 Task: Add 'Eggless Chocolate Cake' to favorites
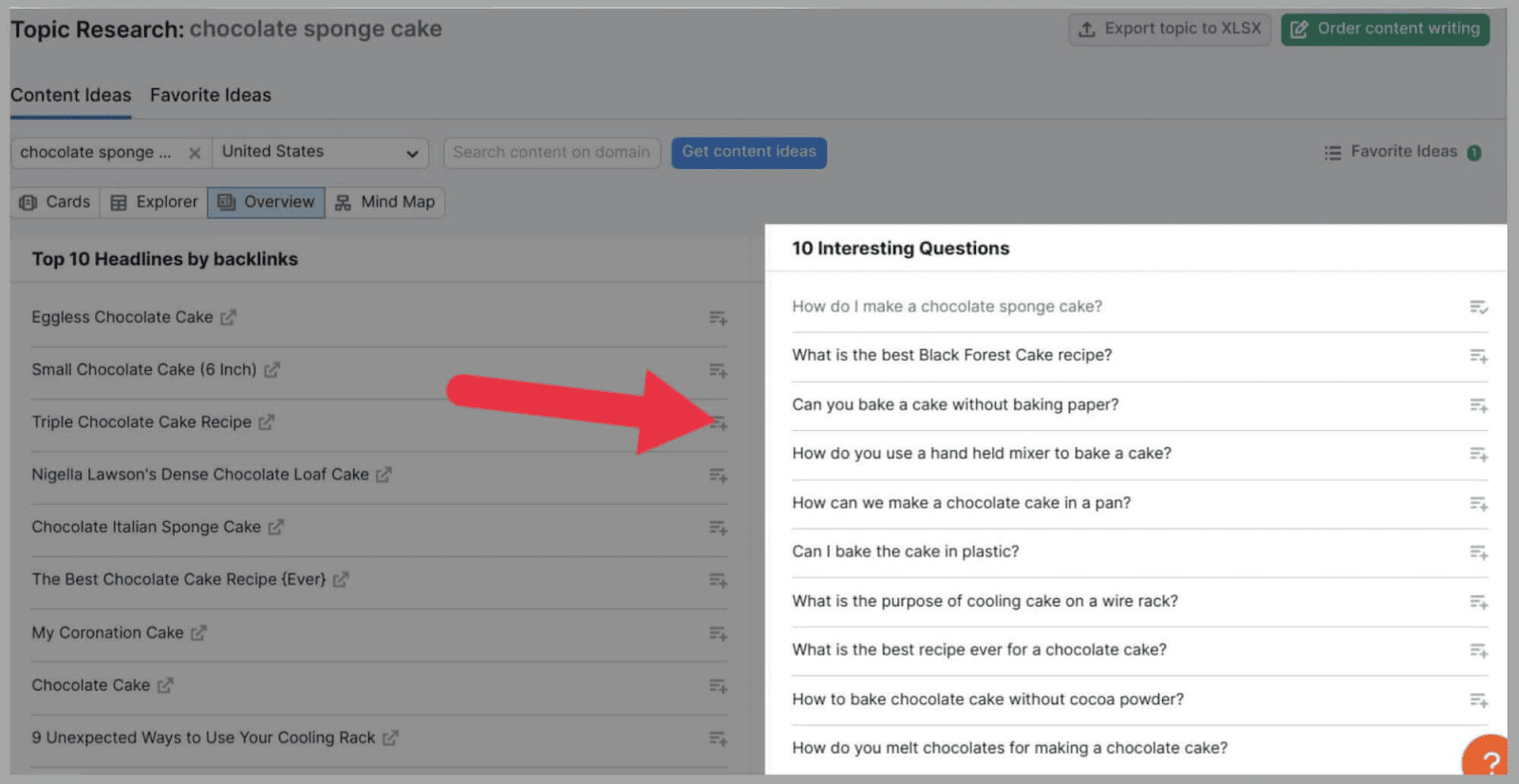(x=718, y=318)
